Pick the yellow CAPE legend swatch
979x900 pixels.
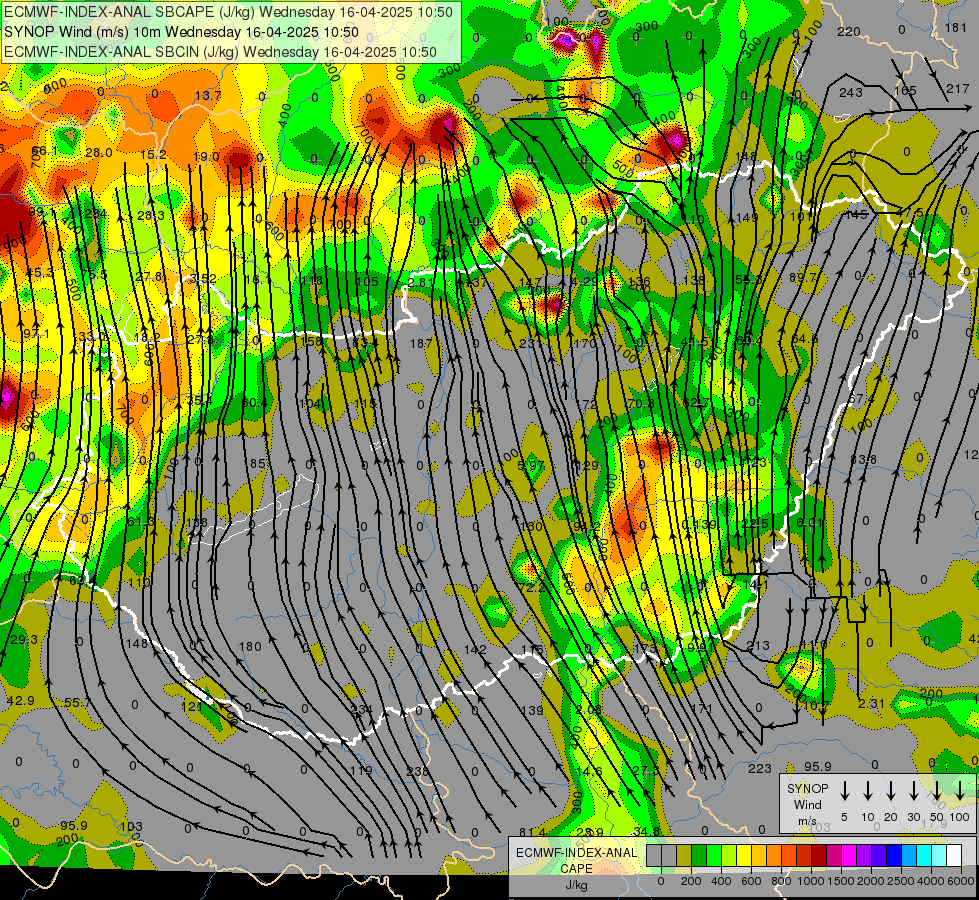(x=744, y=855)
